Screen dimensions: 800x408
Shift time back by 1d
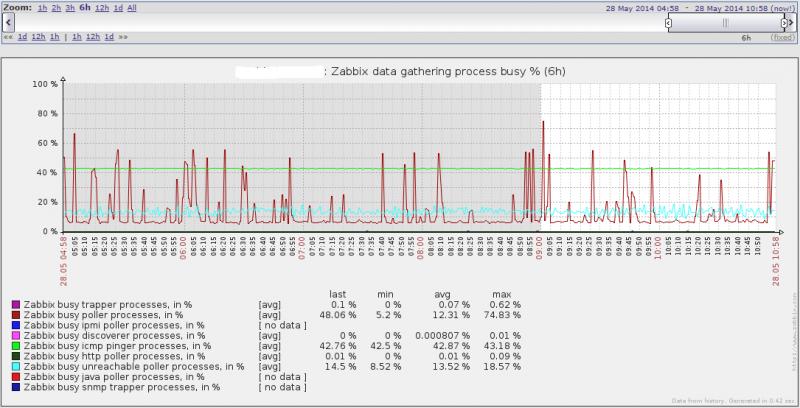(22, 37)
